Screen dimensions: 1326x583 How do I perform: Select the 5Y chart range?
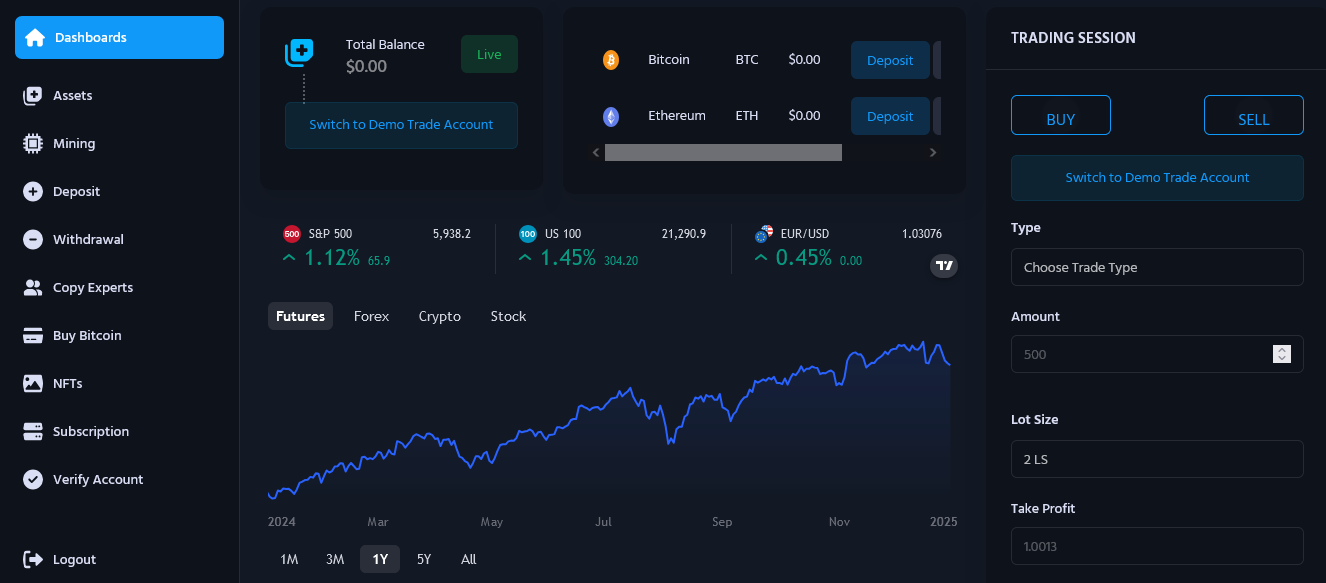click(424, 559)
